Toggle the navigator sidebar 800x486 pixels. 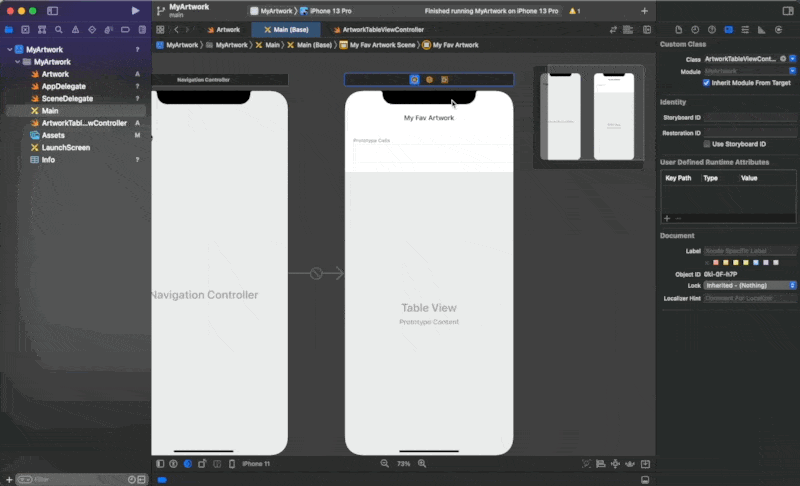53,11
